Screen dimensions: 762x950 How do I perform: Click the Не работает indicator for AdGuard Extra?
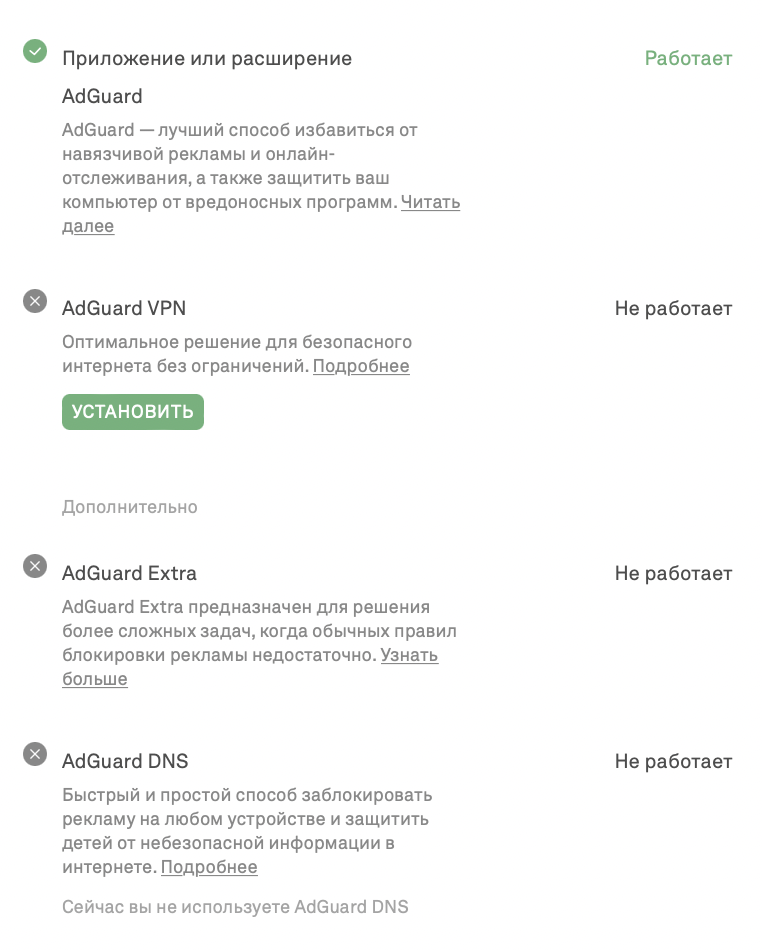[x=673, y=573]
